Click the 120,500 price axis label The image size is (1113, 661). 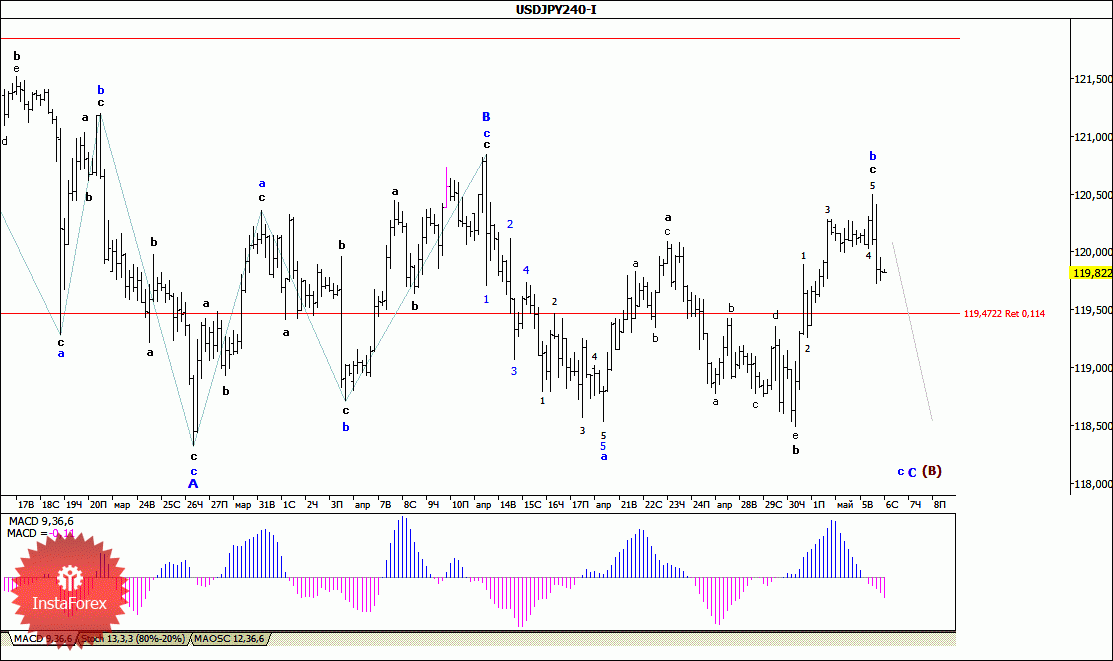point(1092,195)
